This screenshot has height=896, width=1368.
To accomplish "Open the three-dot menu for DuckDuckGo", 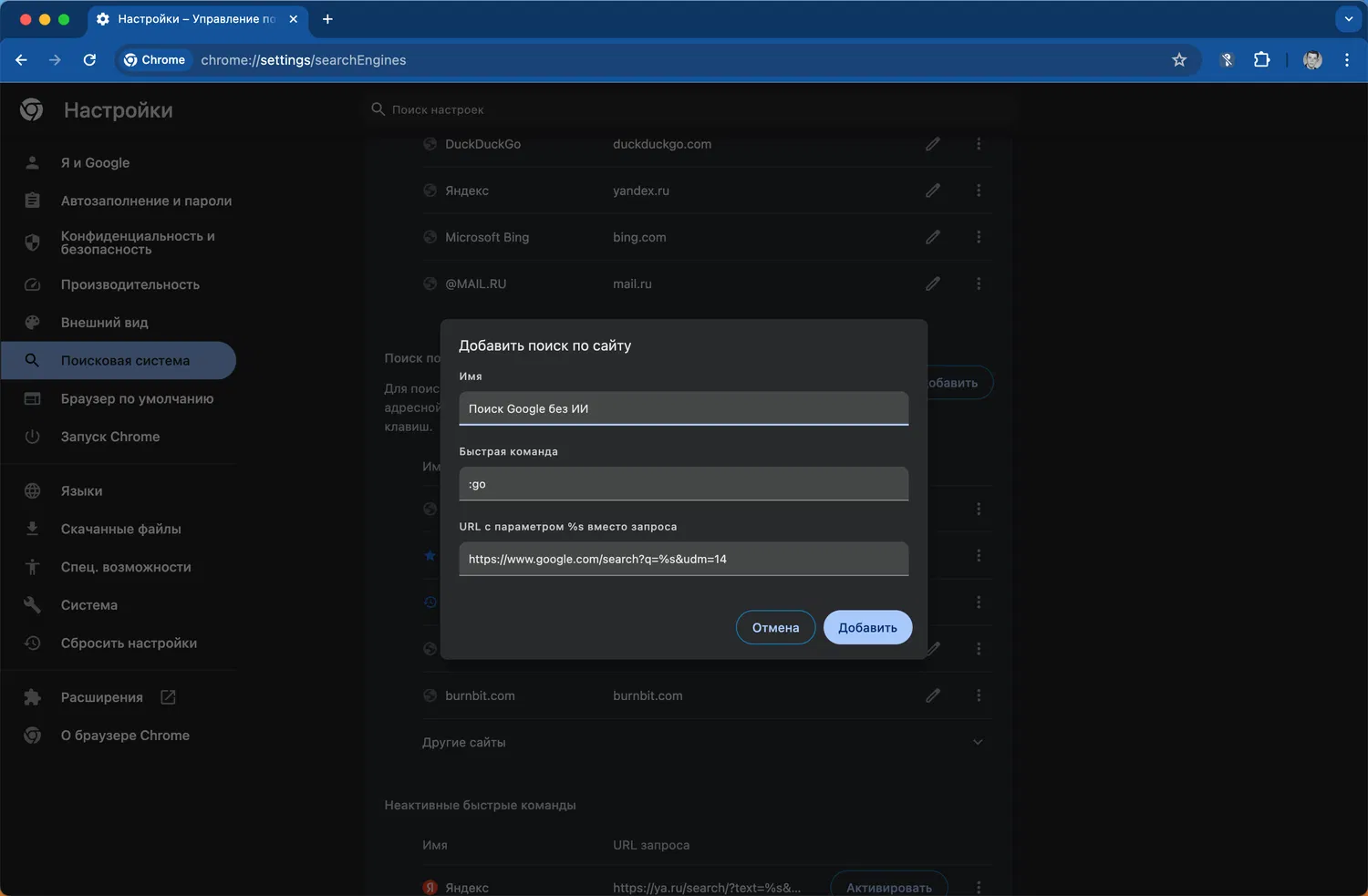I will point(979,144).
